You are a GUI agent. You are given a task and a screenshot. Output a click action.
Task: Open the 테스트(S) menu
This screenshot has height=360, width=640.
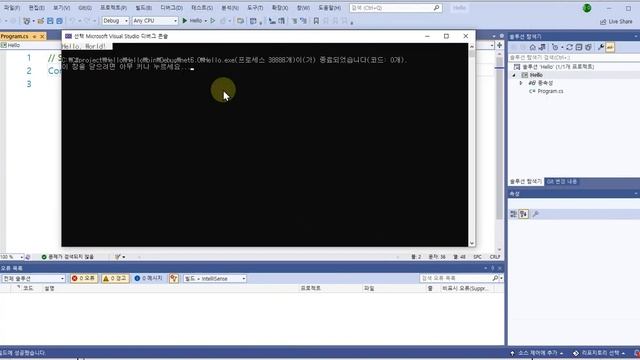202,8
